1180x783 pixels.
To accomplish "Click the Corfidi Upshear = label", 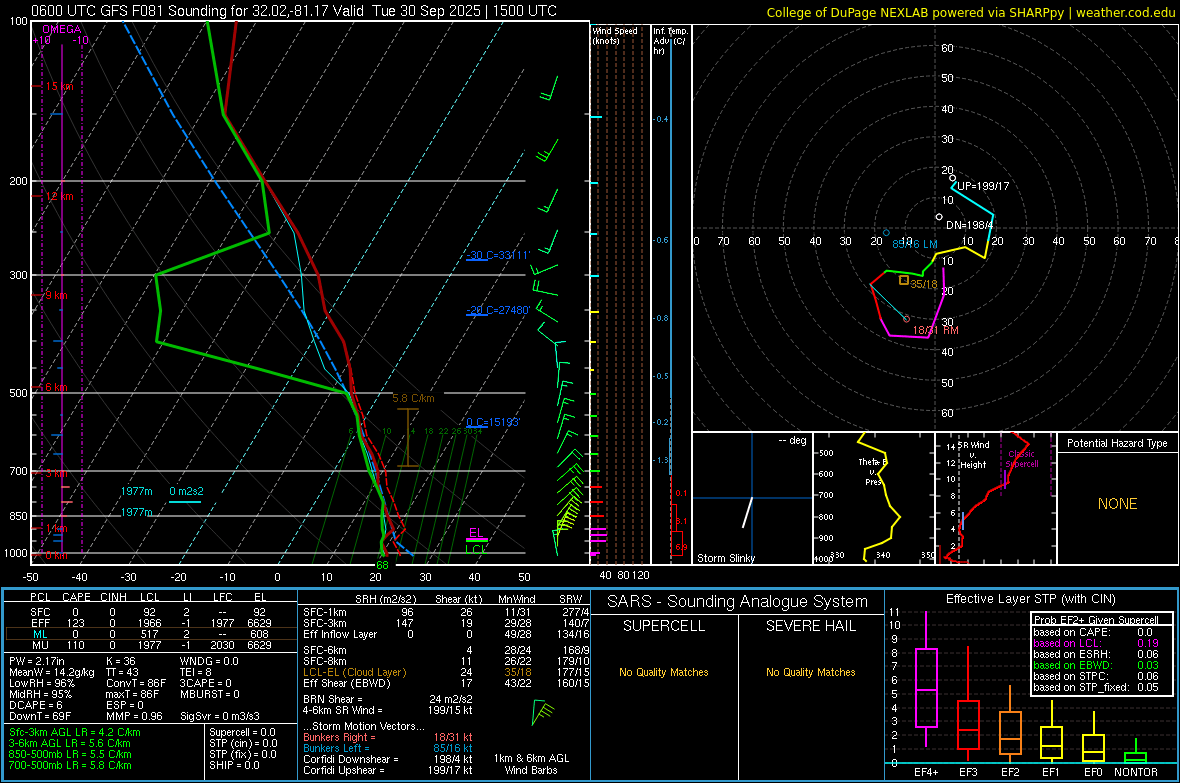I will point(343,770).
